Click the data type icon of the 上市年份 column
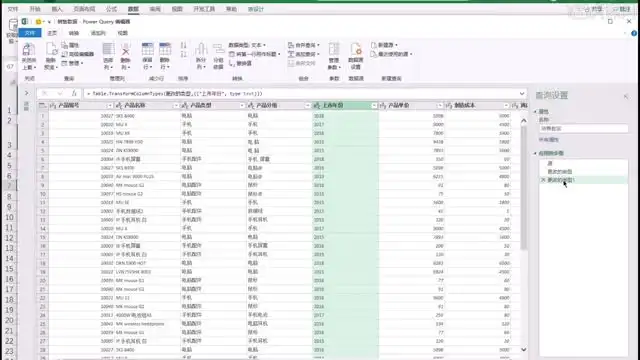This screenshot has width=640, height=360. pos(317,106)
